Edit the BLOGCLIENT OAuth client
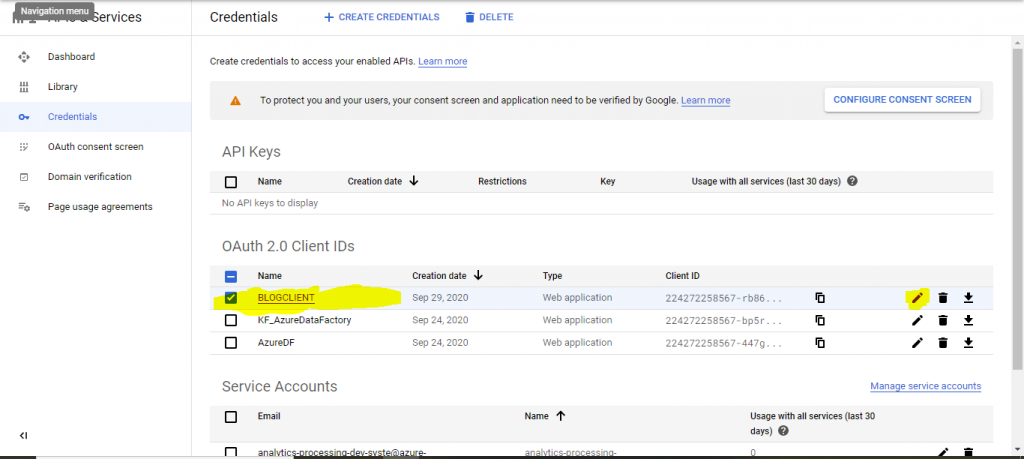Image resolution: width=1024 pixels, height=459 pixels. coord(918,298)
